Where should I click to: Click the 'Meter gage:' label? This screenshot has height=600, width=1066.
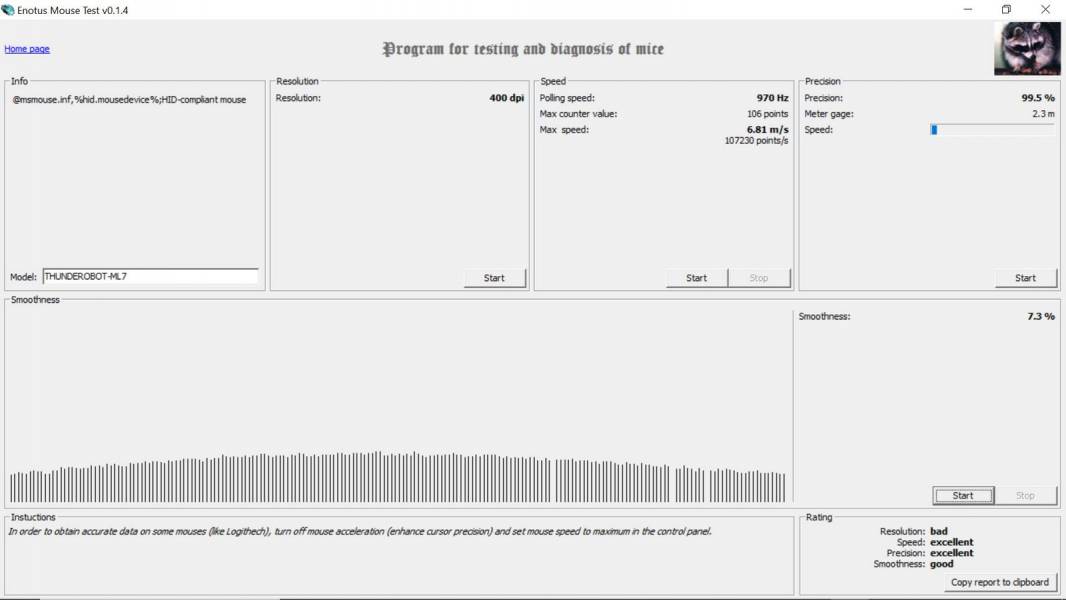click(829, 114)
